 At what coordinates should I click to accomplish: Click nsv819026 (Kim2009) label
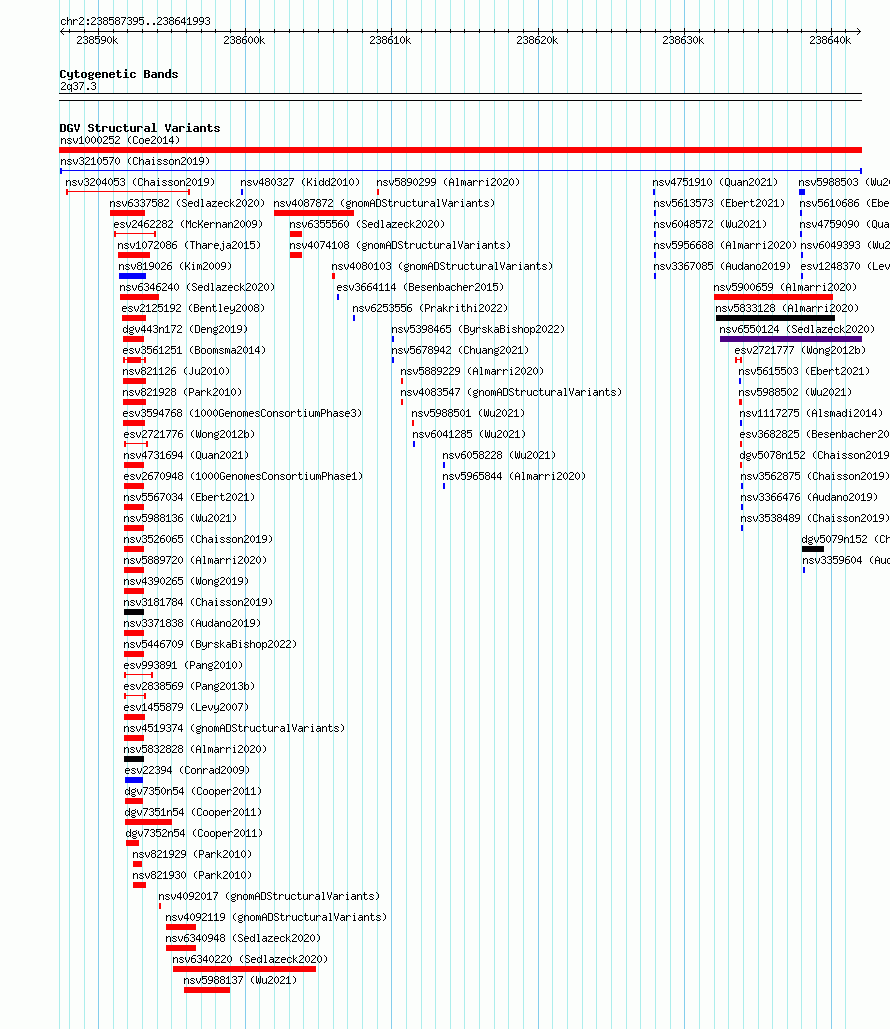point(175,266)
